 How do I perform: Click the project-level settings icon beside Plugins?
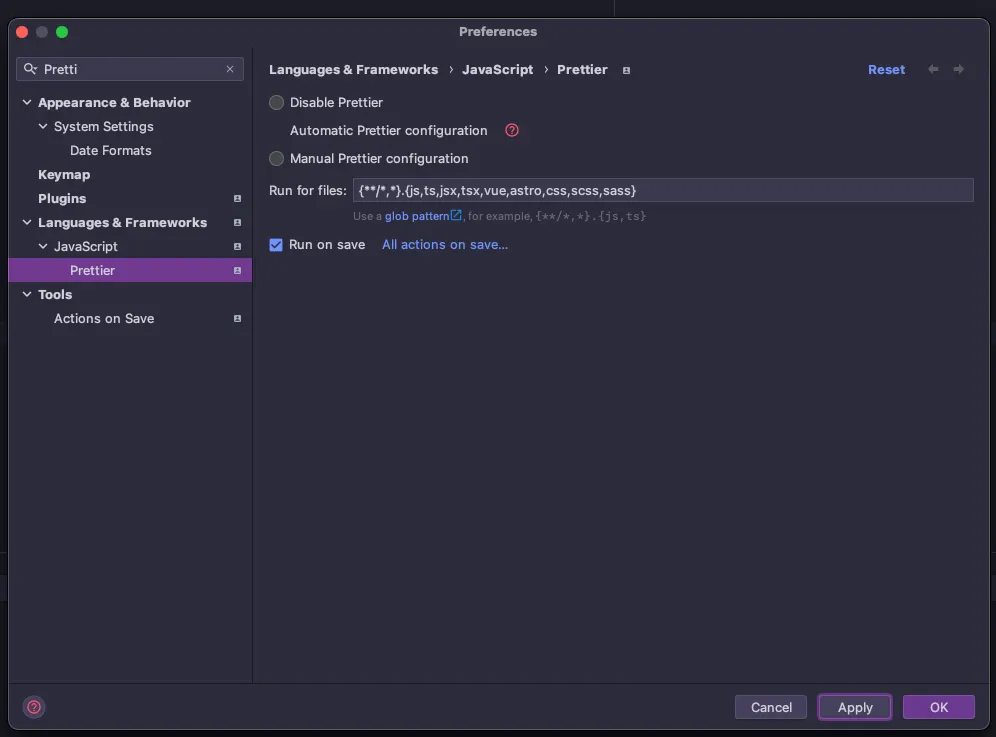pyautogui.click(x=237, y=198)
